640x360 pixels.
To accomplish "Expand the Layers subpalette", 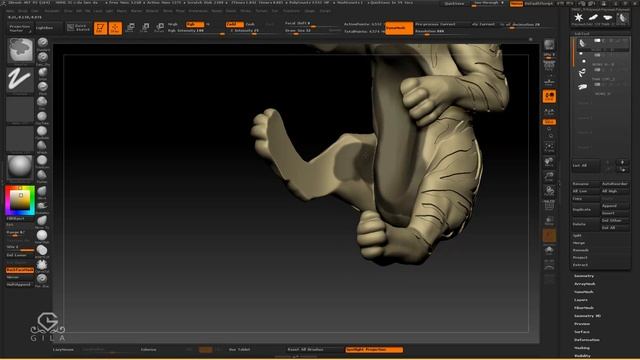I will click(581, 300).
